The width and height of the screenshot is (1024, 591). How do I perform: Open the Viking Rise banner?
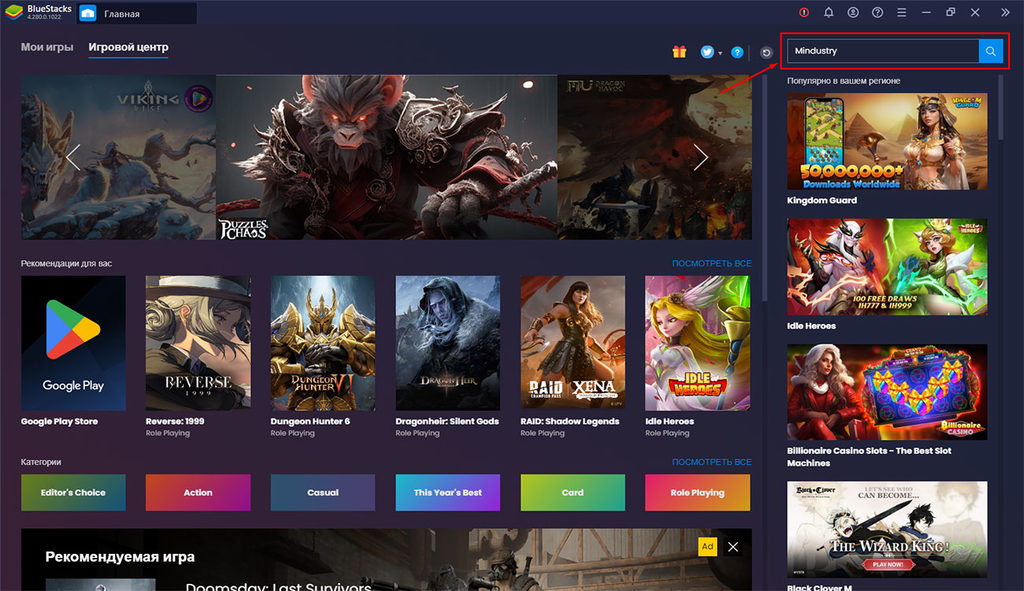pyautogui.click(x=118, y=157)
